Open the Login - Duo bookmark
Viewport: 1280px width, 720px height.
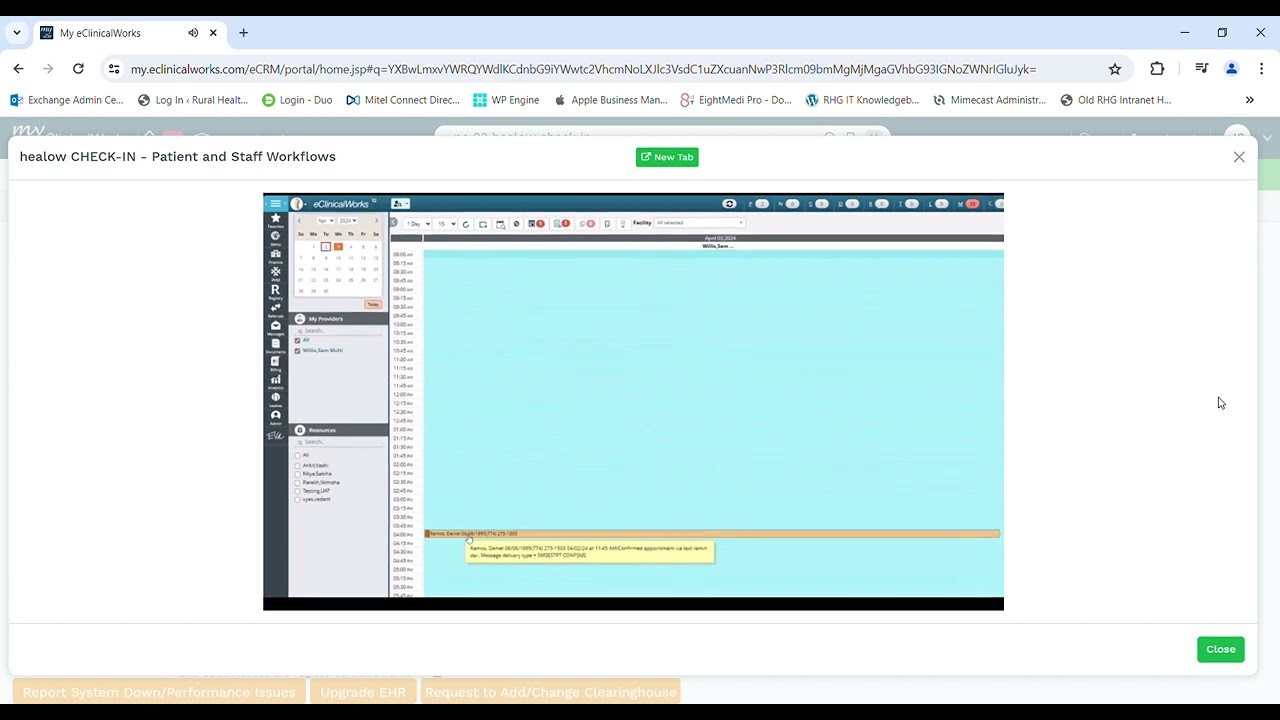point(297,100)
